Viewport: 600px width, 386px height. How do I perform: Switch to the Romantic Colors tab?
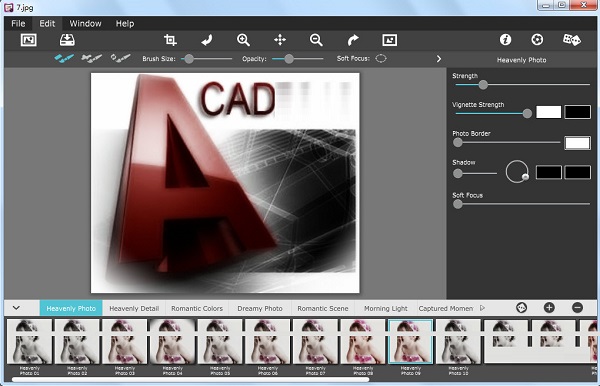click(x=197, y=308)
